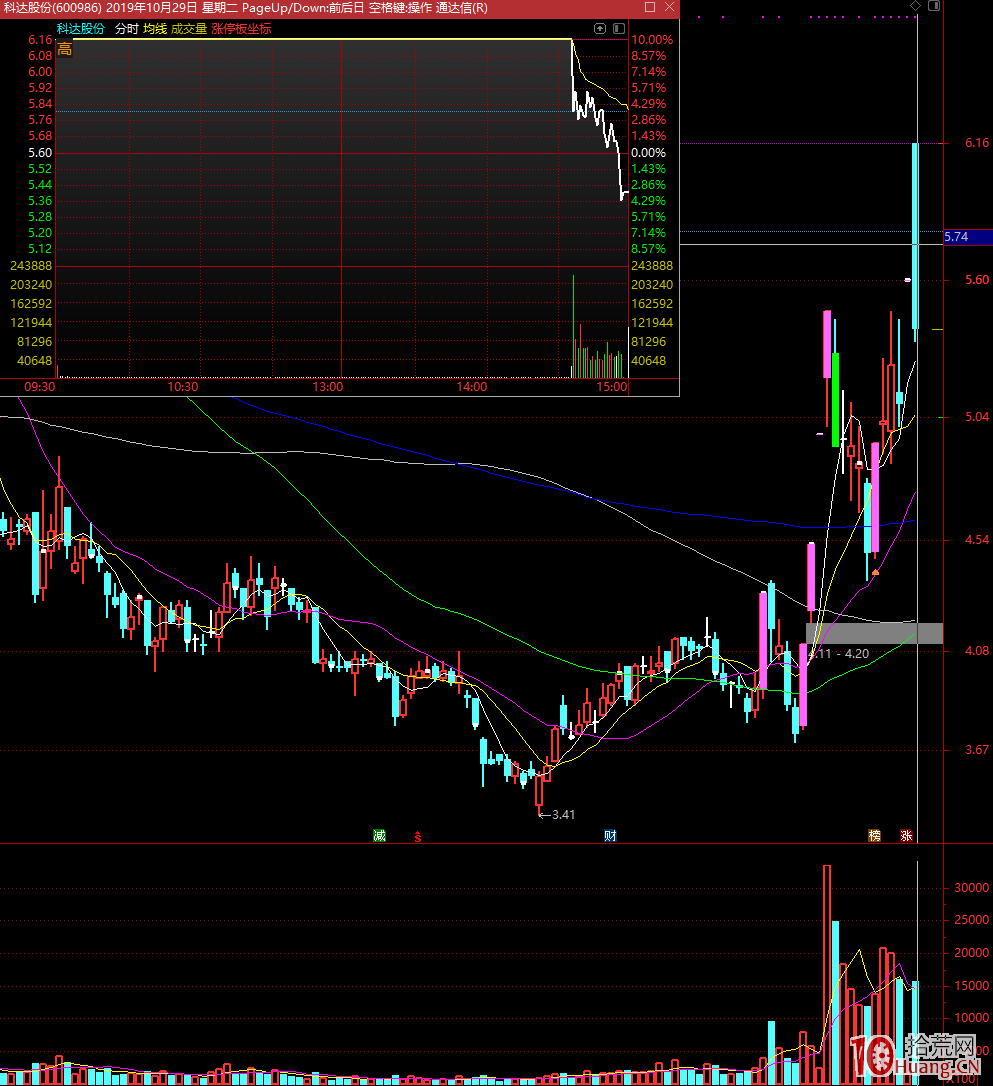993x1086 pixels.
Task: Click the 10.00% percent axis label
Action: point(652,39)
